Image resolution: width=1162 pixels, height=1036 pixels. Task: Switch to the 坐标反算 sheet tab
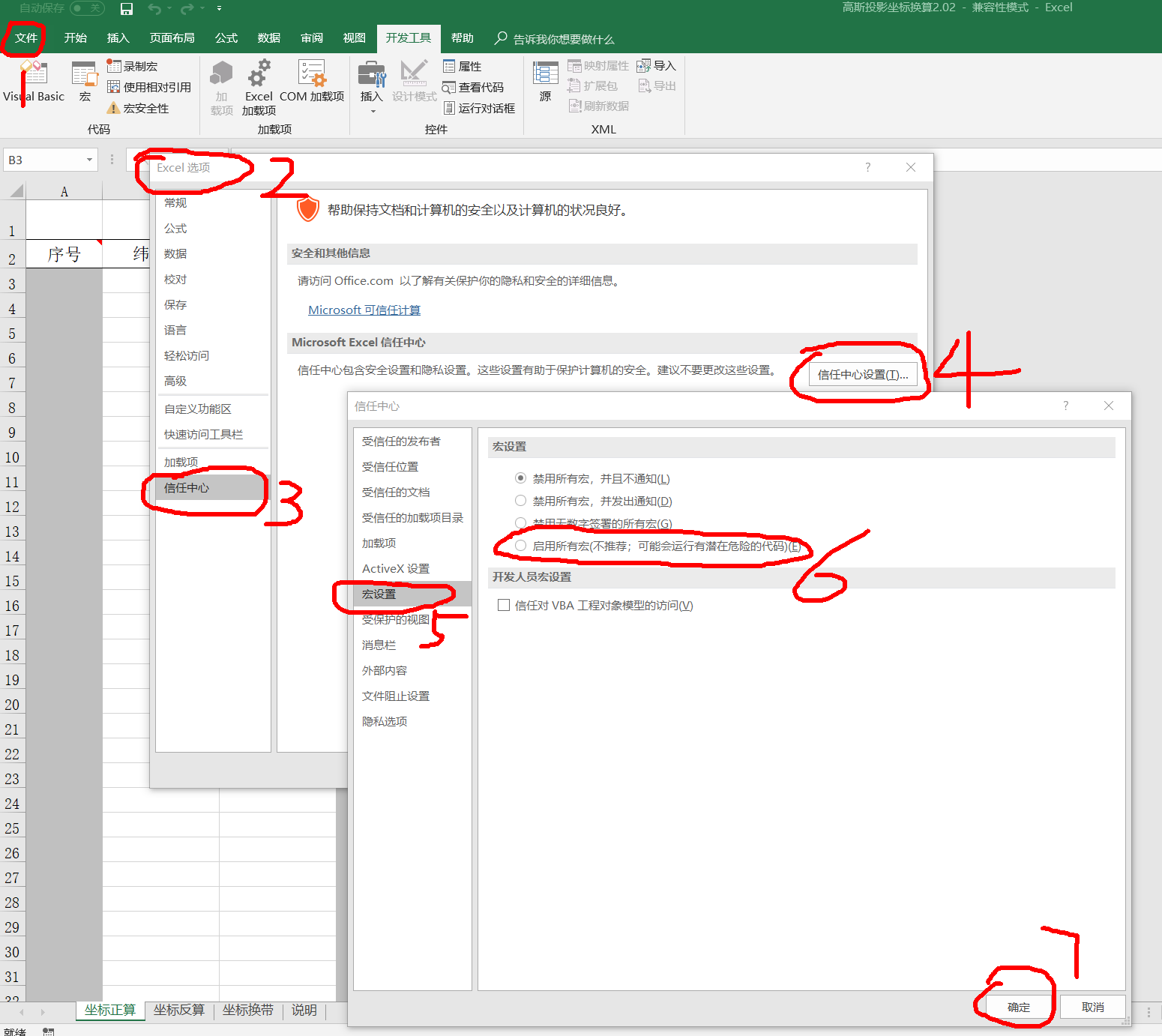(179, 1010)
